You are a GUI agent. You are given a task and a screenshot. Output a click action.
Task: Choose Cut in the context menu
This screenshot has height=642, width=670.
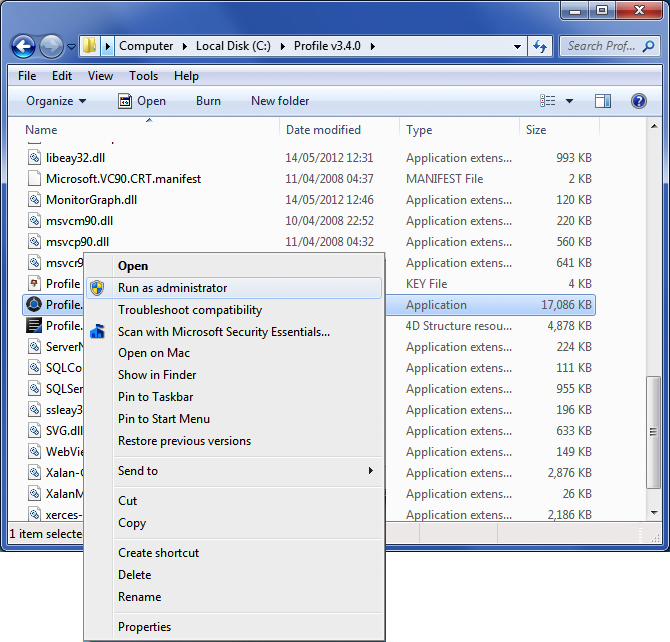(234, 501)
